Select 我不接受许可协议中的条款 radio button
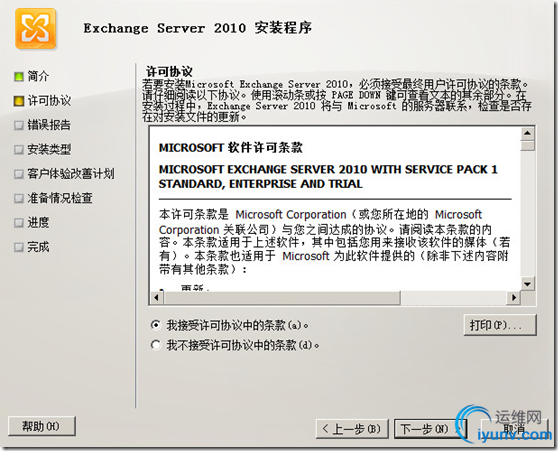Viewport: 558px width, 451px height. click(156, 345)
